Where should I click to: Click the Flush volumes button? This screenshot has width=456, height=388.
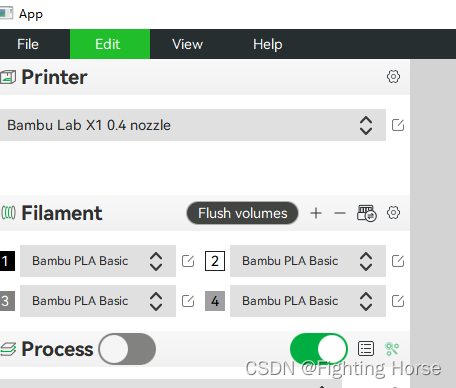tap(242, 213)
